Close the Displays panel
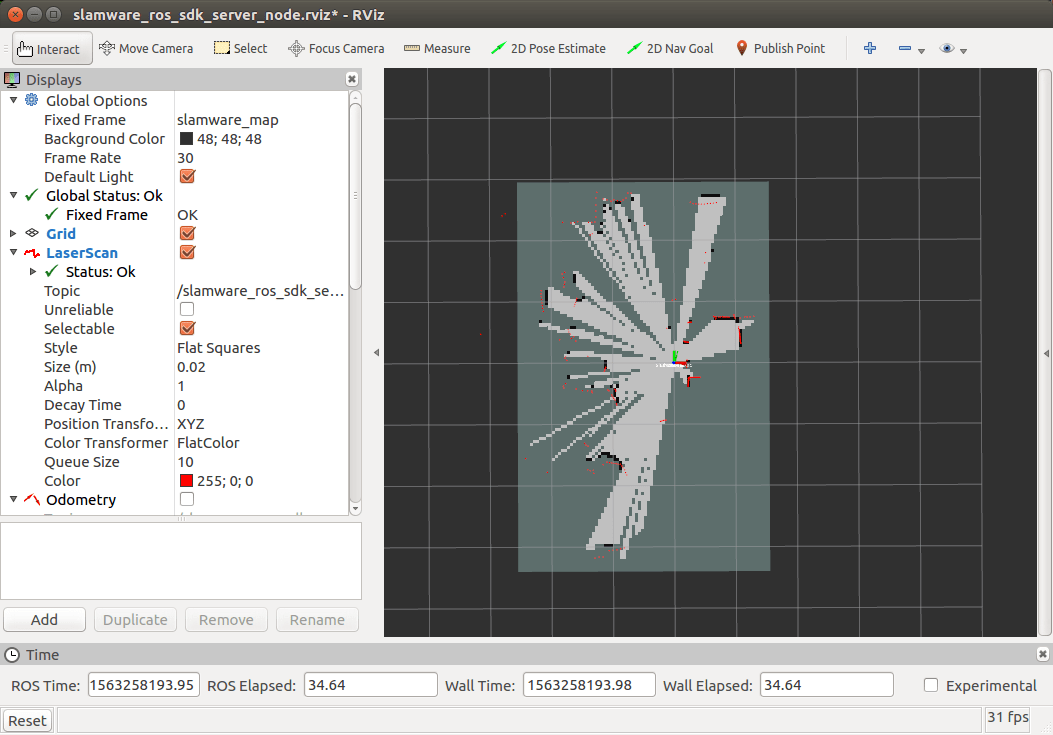 (x=352, y=79)
